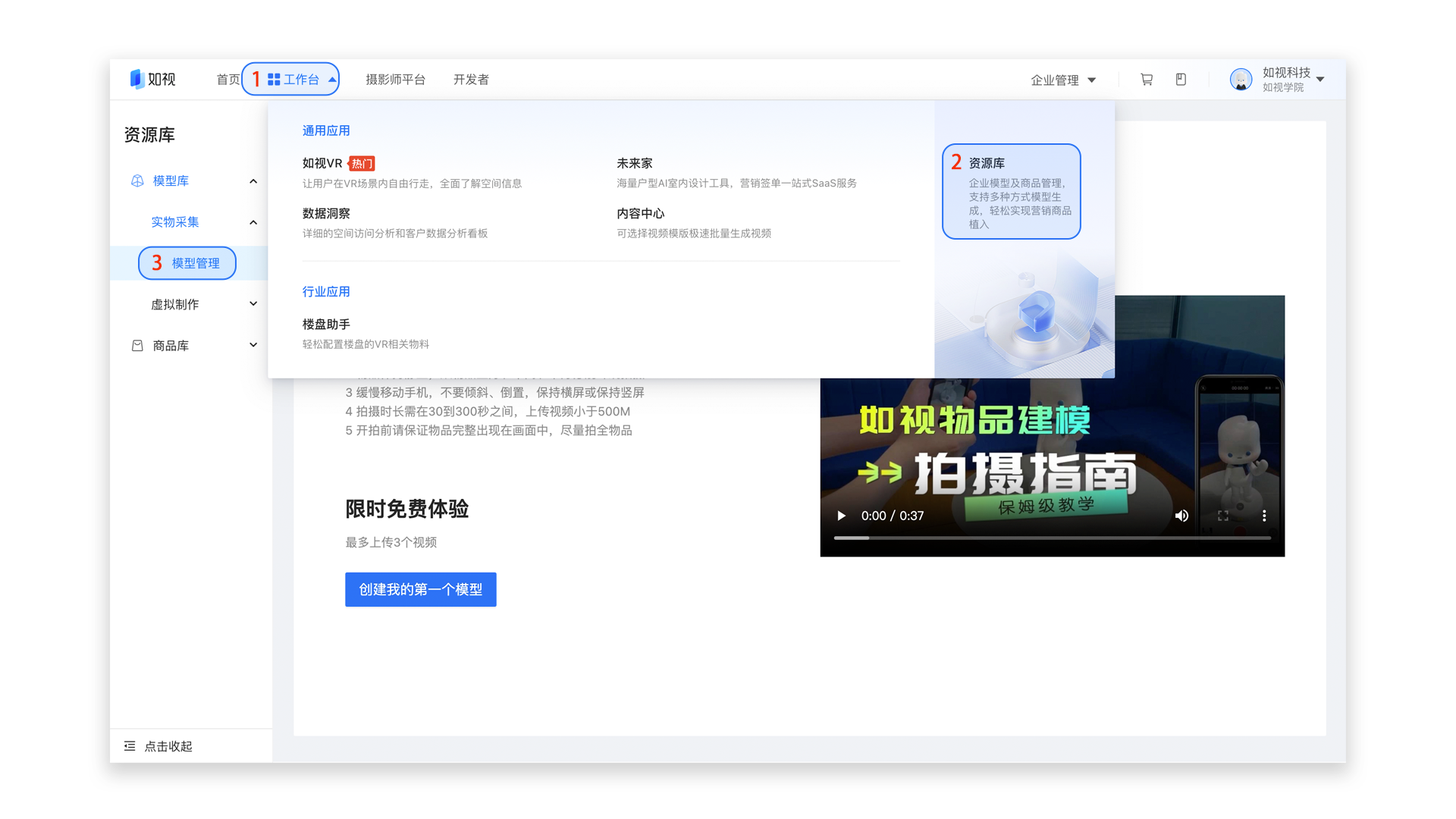Open the 资源库 card in dropdown

(1012, 191)
